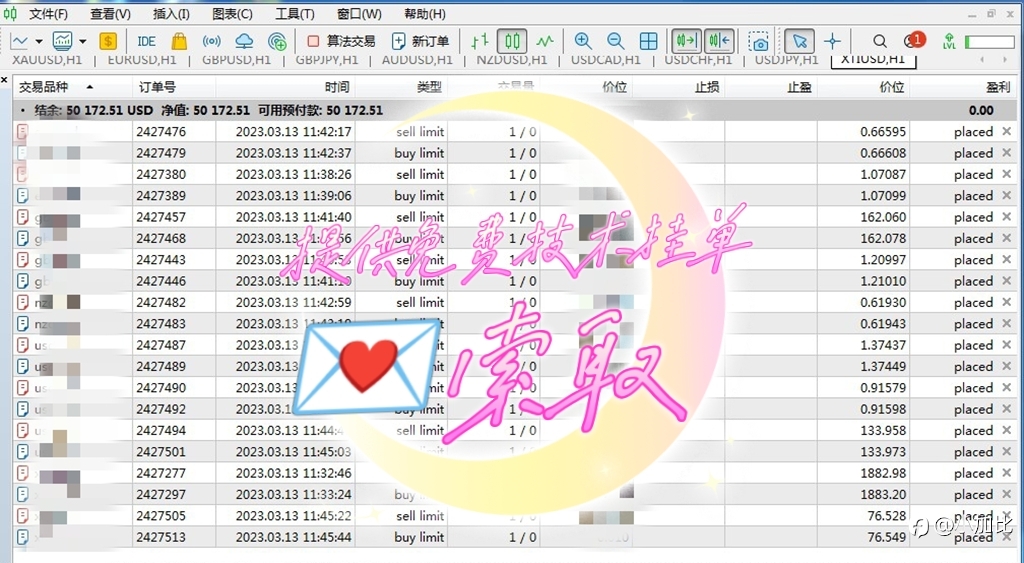
Task: Open the IDE MetaEditor button
Action: 146,41
